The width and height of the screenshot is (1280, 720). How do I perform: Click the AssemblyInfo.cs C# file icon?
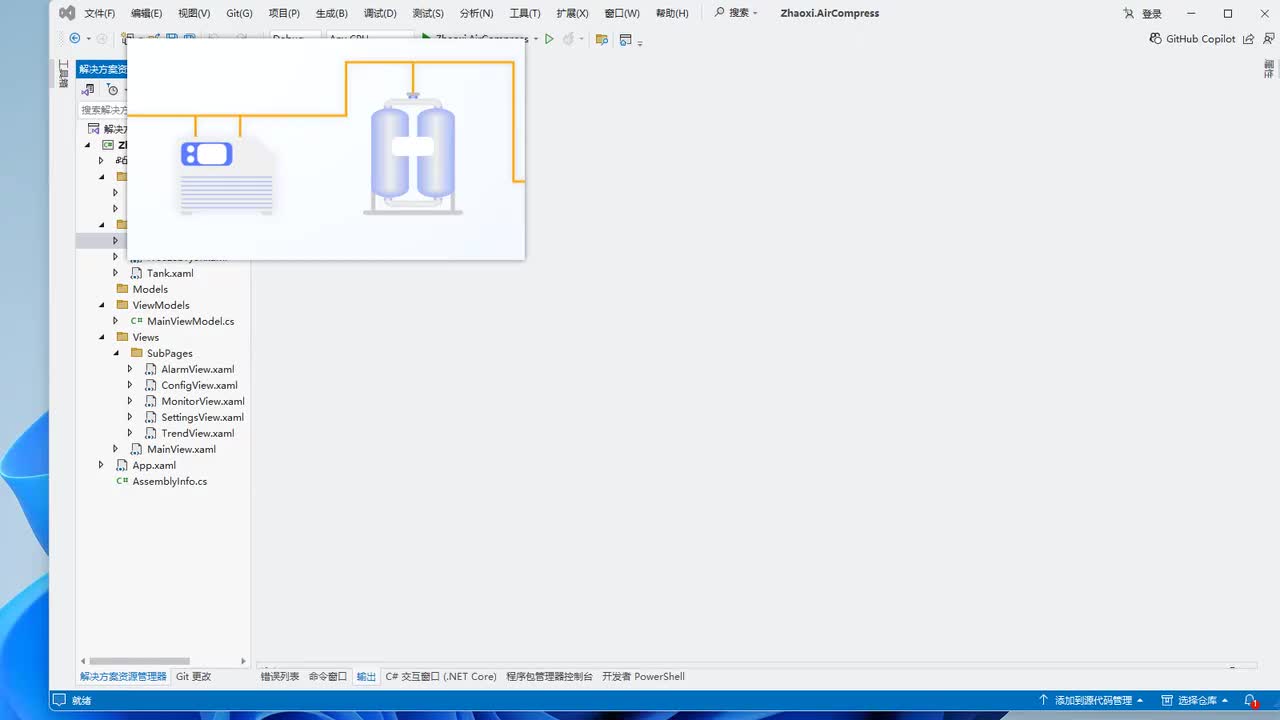point(122,481)
